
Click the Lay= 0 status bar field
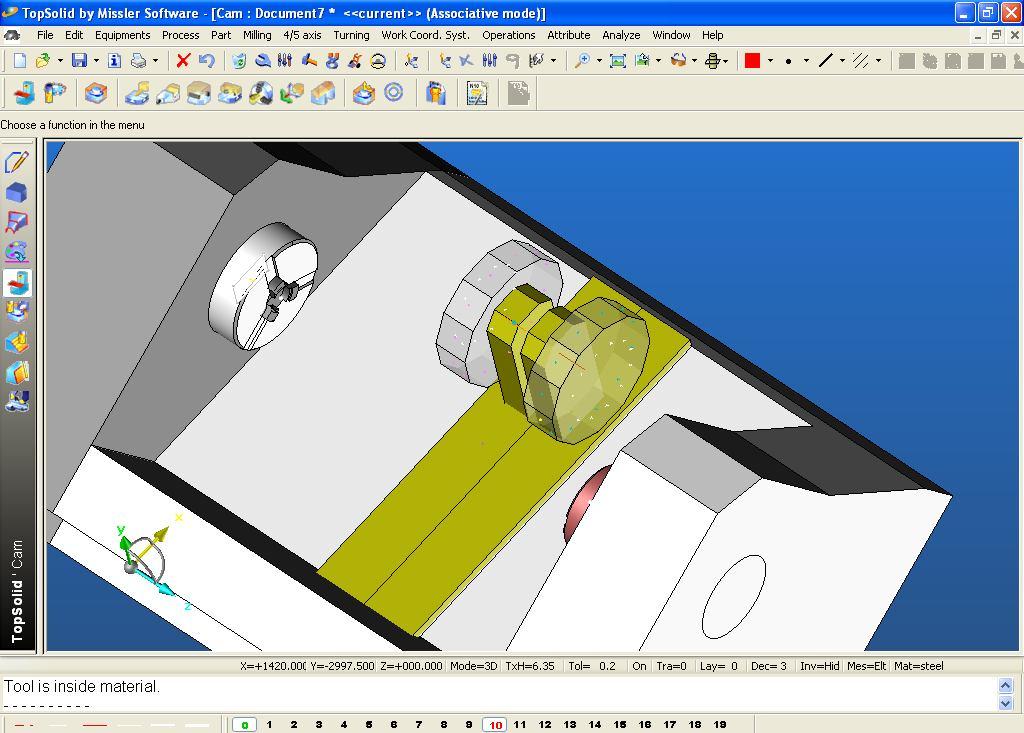pyautogui.click(x=718, y=666)
